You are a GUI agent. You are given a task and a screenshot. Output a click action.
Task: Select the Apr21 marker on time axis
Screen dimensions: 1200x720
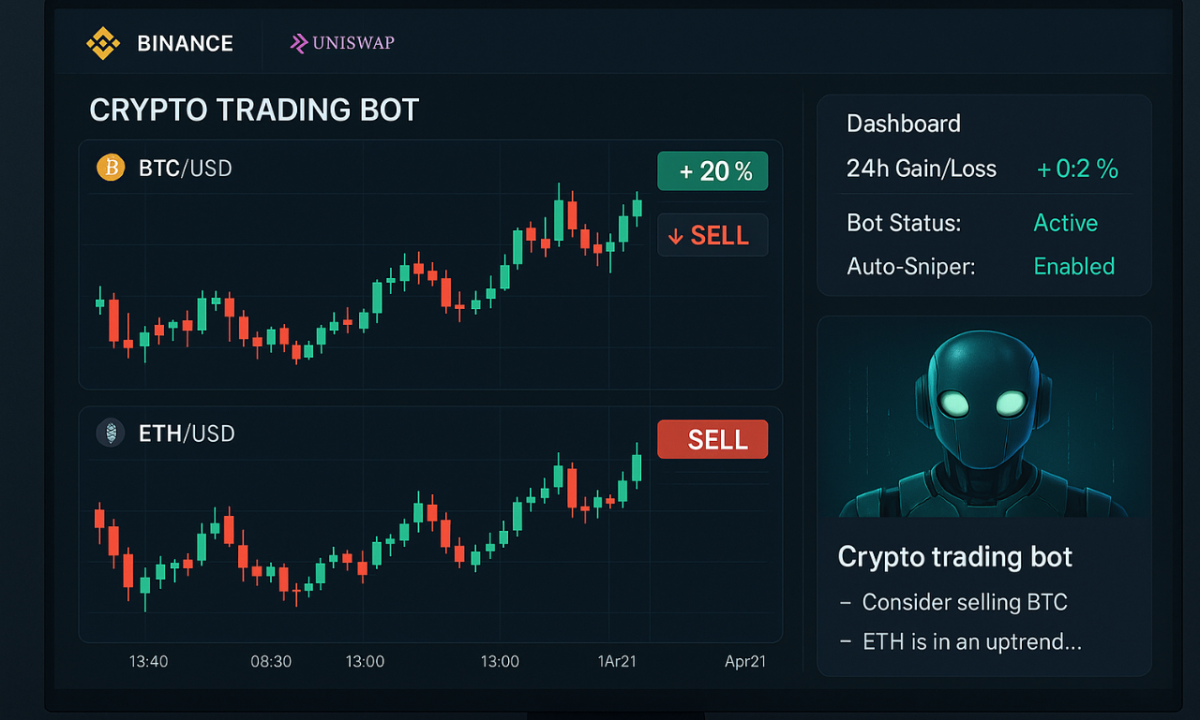(746, 661)
